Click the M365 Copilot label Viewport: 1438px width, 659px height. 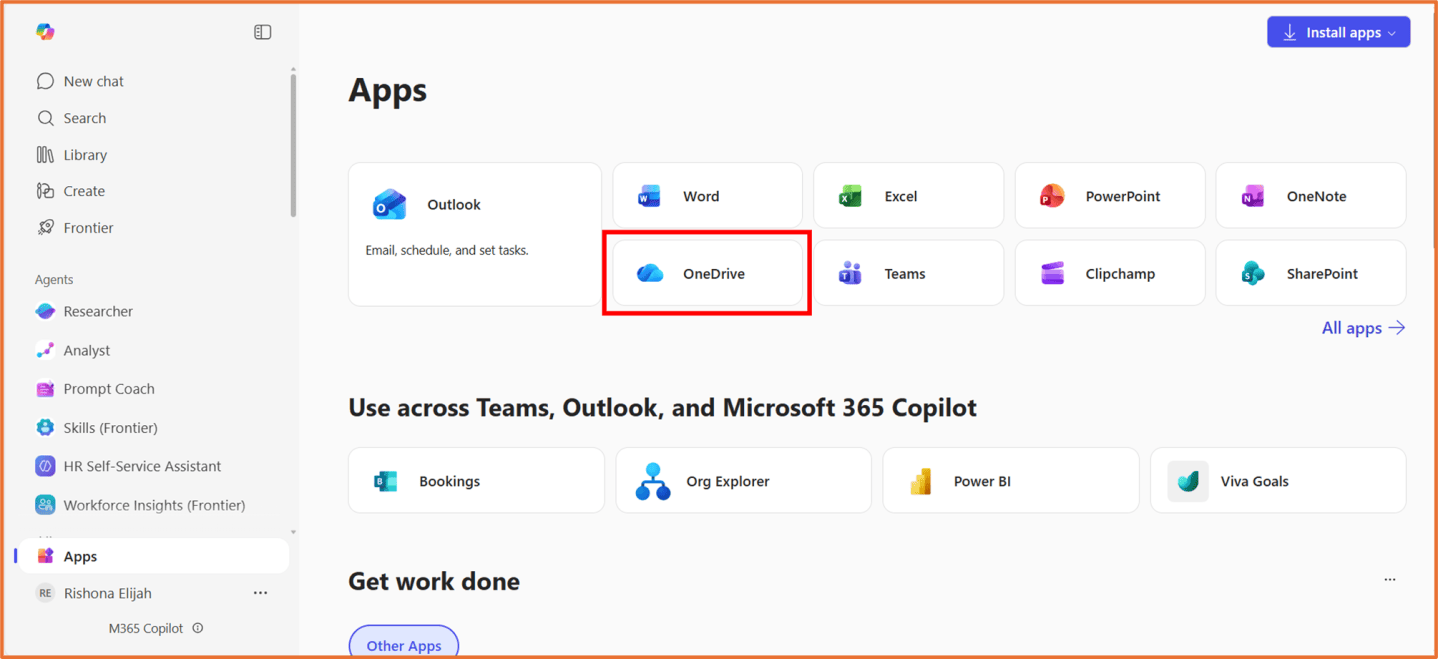(146, 628)
